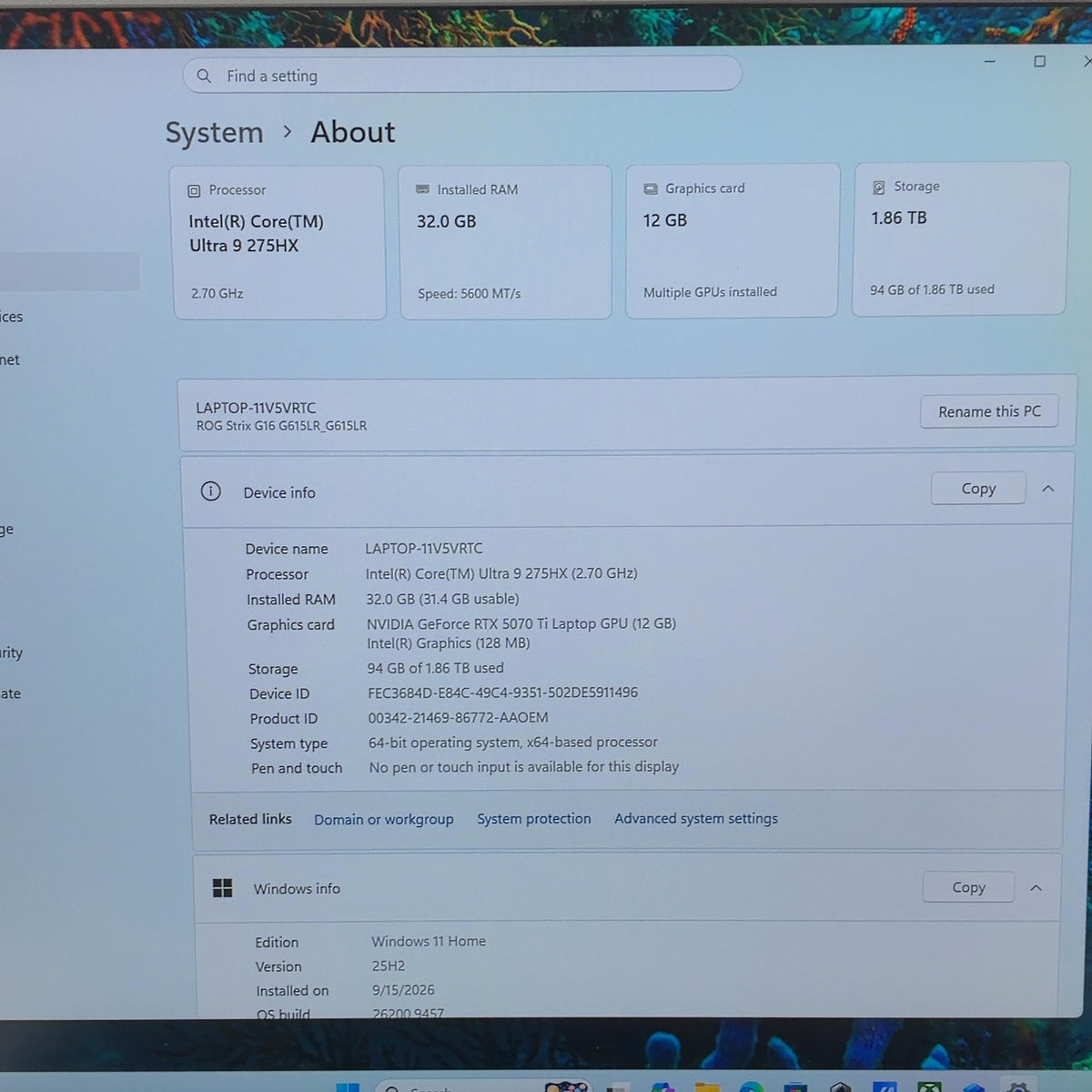Click the 'Installed on' row label

tap(292, 991)
